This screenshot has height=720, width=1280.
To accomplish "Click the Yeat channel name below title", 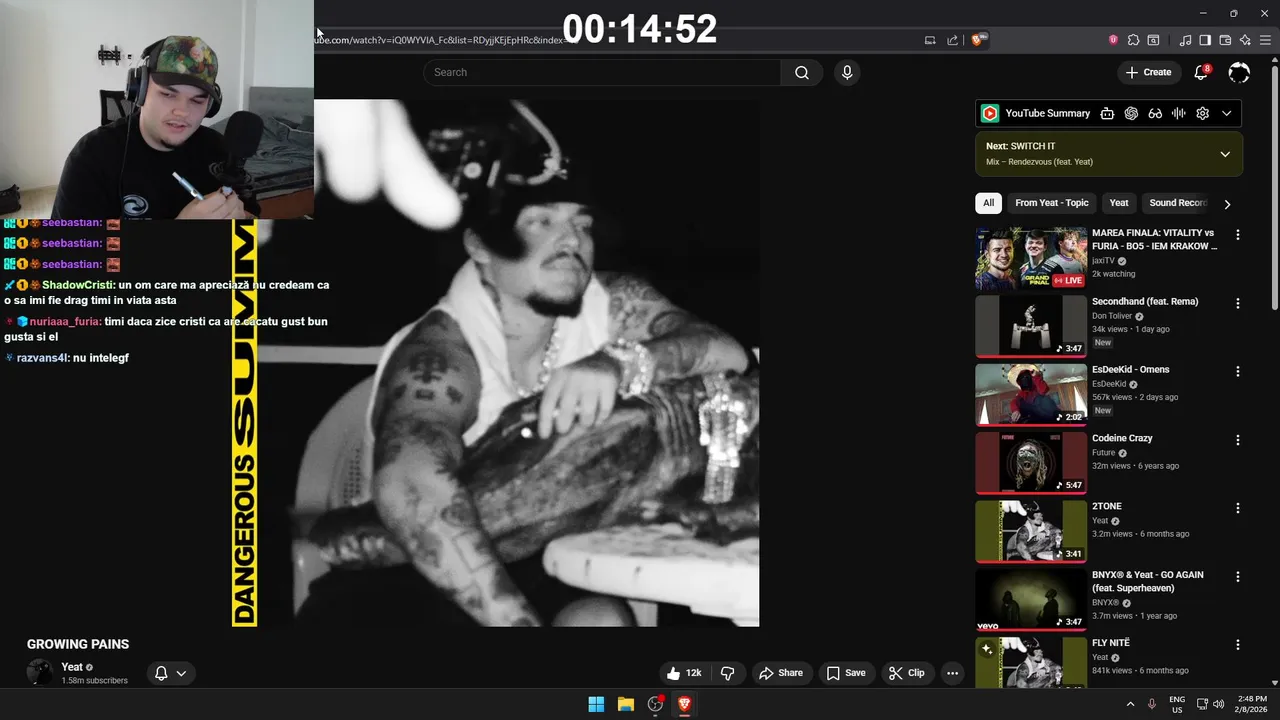I will coord(72,667).
